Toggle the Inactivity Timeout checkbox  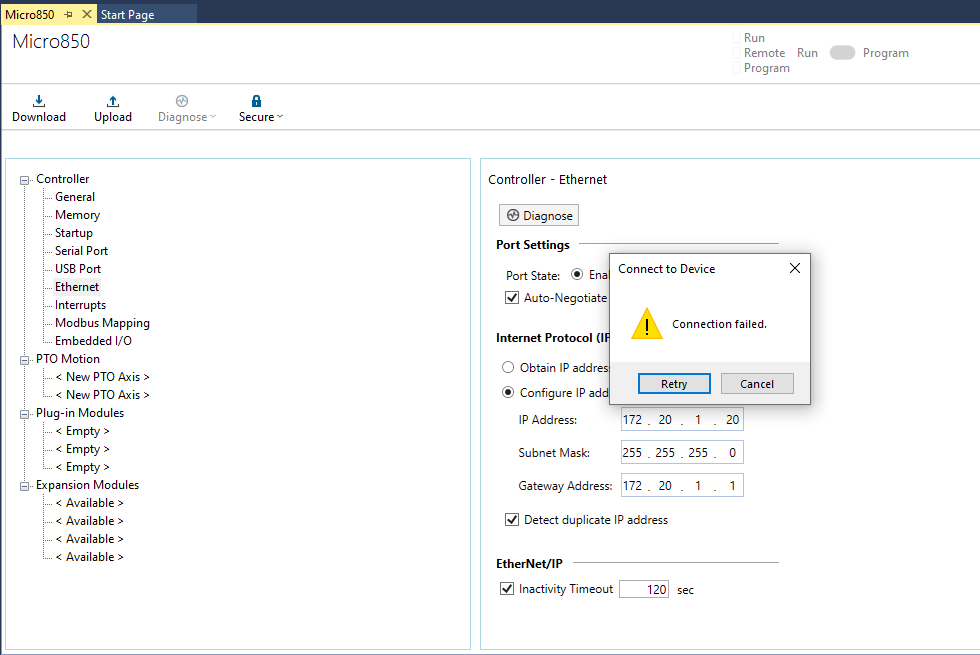click(x=507, y=589)
